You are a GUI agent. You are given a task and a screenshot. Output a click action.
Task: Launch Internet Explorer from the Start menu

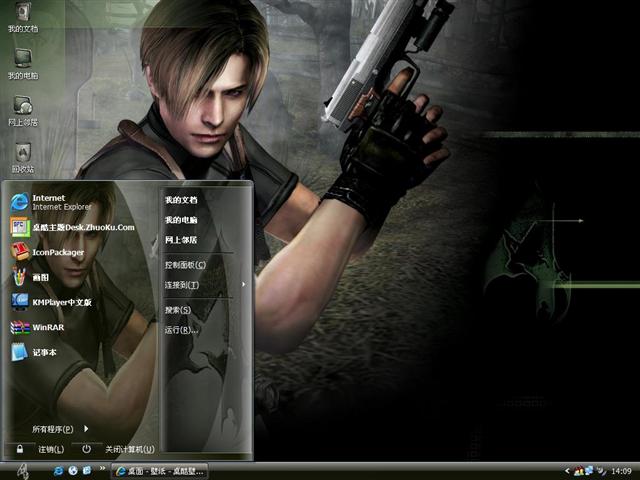pyautogui.click(x=51, y=202)
